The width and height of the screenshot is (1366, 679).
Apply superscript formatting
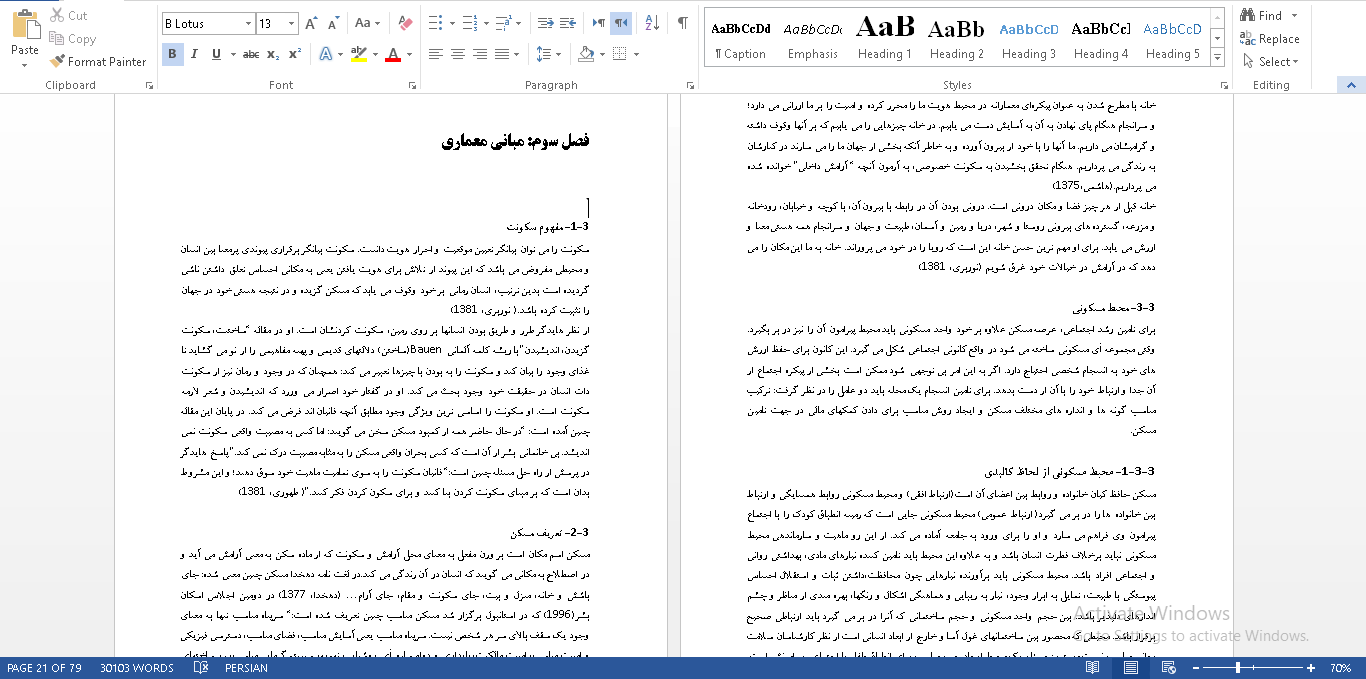(x=295, y=54)
